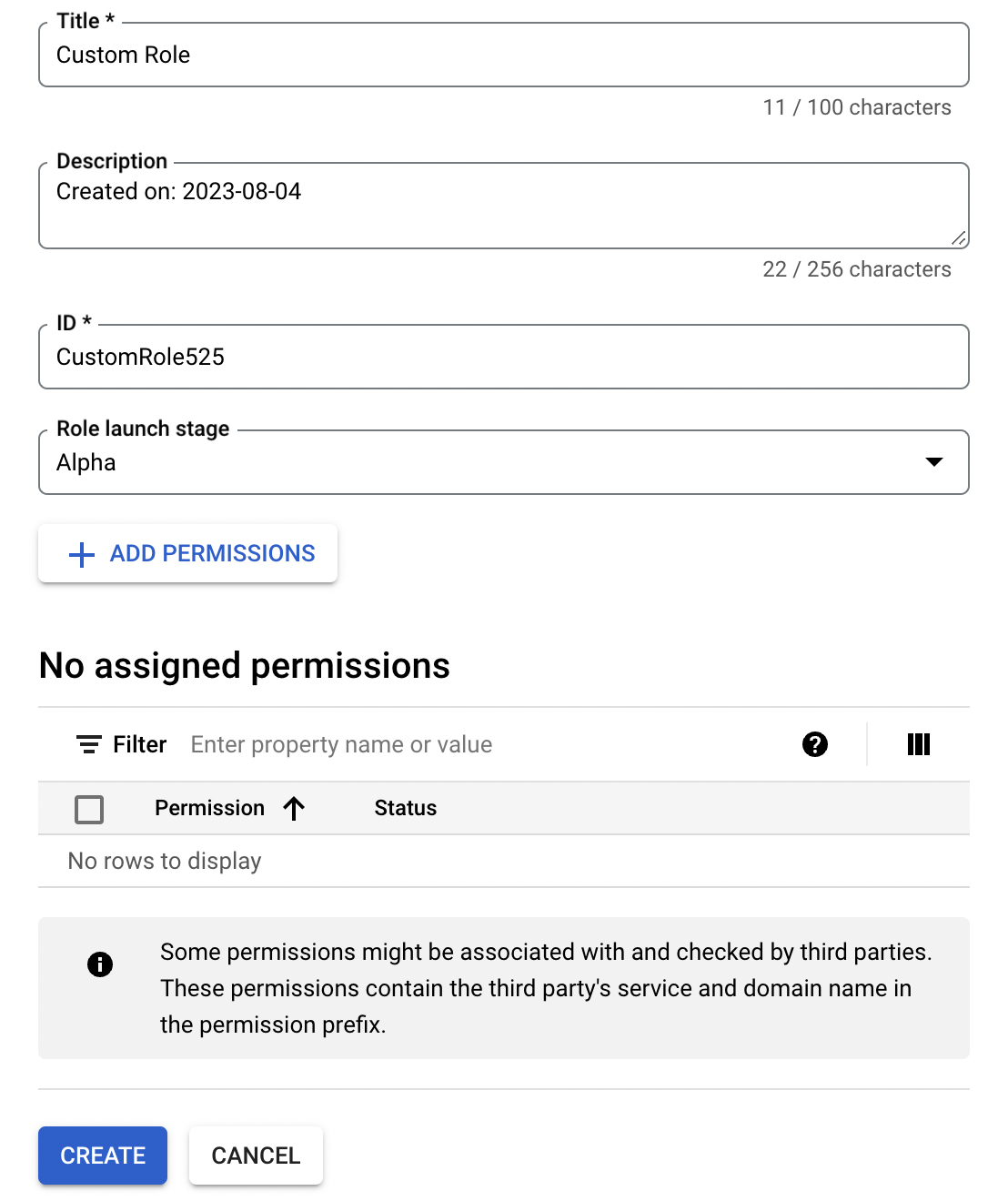Expand the Role launch stage dropdown arrow
Viewport: 1008px width, 1201px height.
(933, 462)
